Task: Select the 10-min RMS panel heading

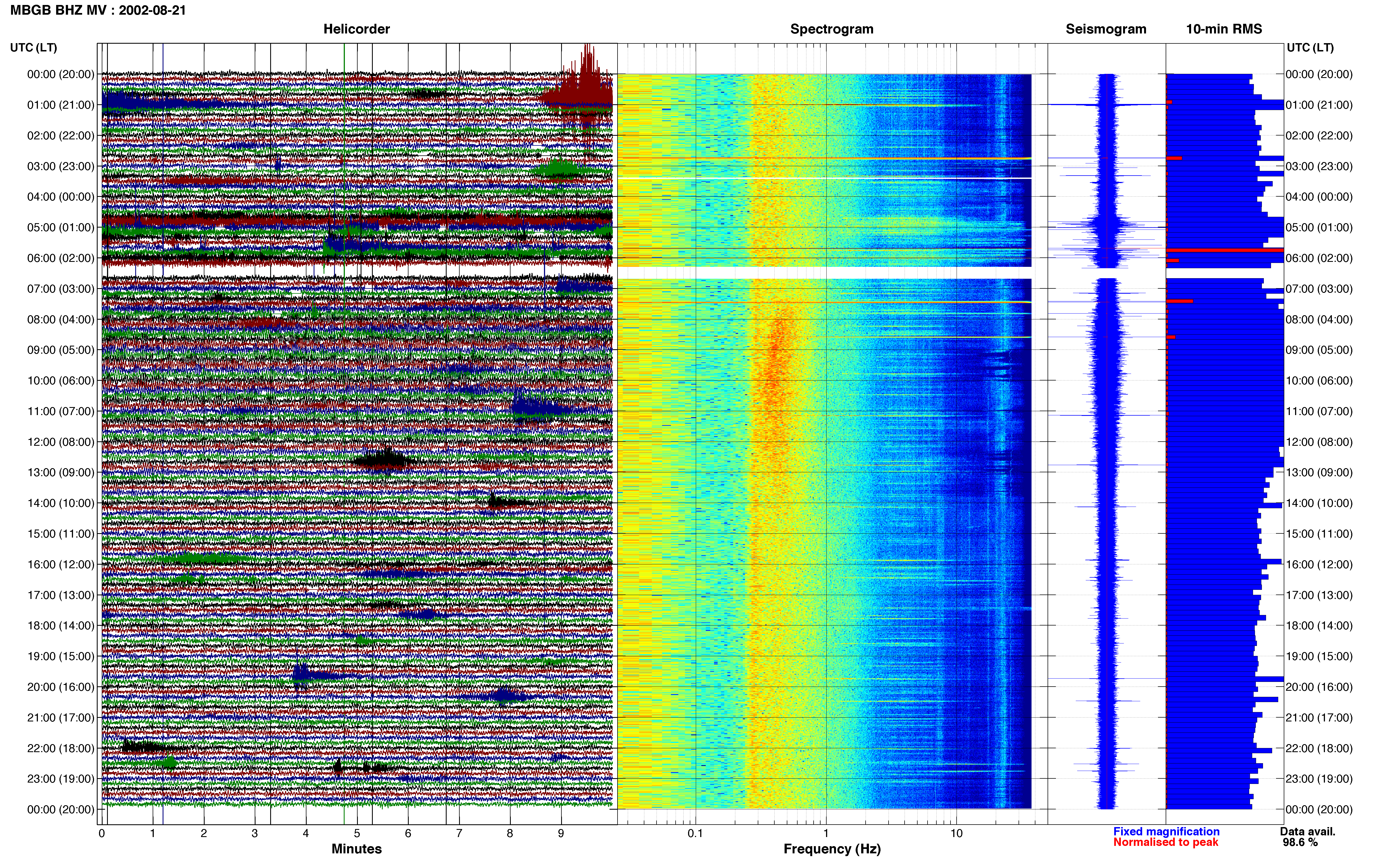Action: (1224, 29)
